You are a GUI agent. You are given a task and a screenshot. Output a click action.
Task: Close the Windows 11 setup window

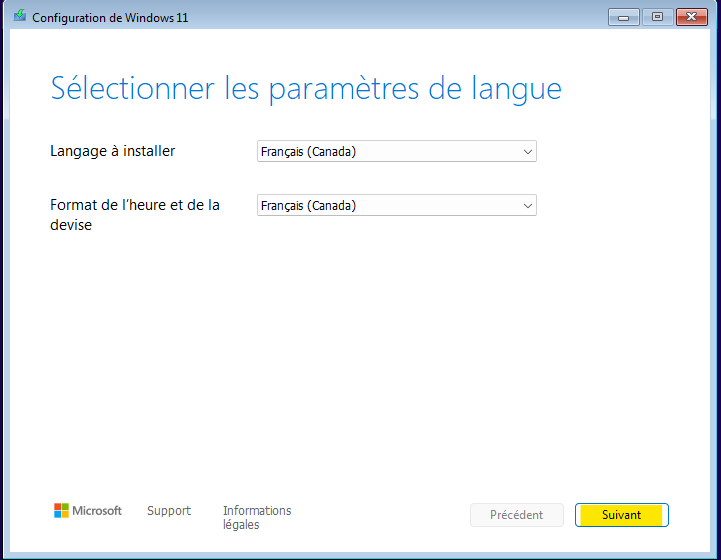coord(691,17)
